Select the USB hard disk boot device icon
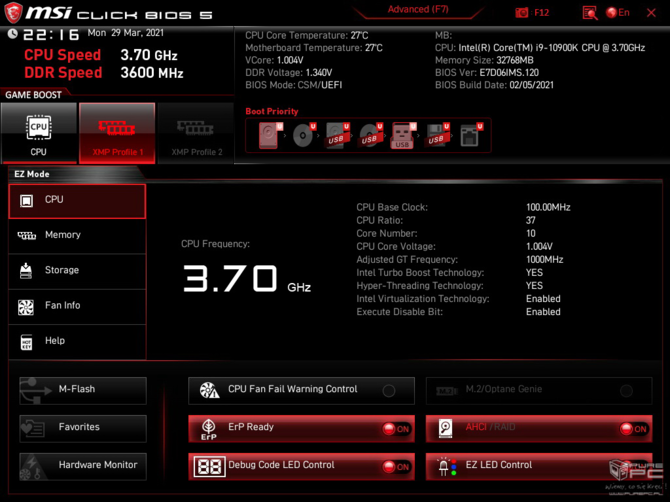Viewport: 670px width, 502px height. click(x=337, y=135)
